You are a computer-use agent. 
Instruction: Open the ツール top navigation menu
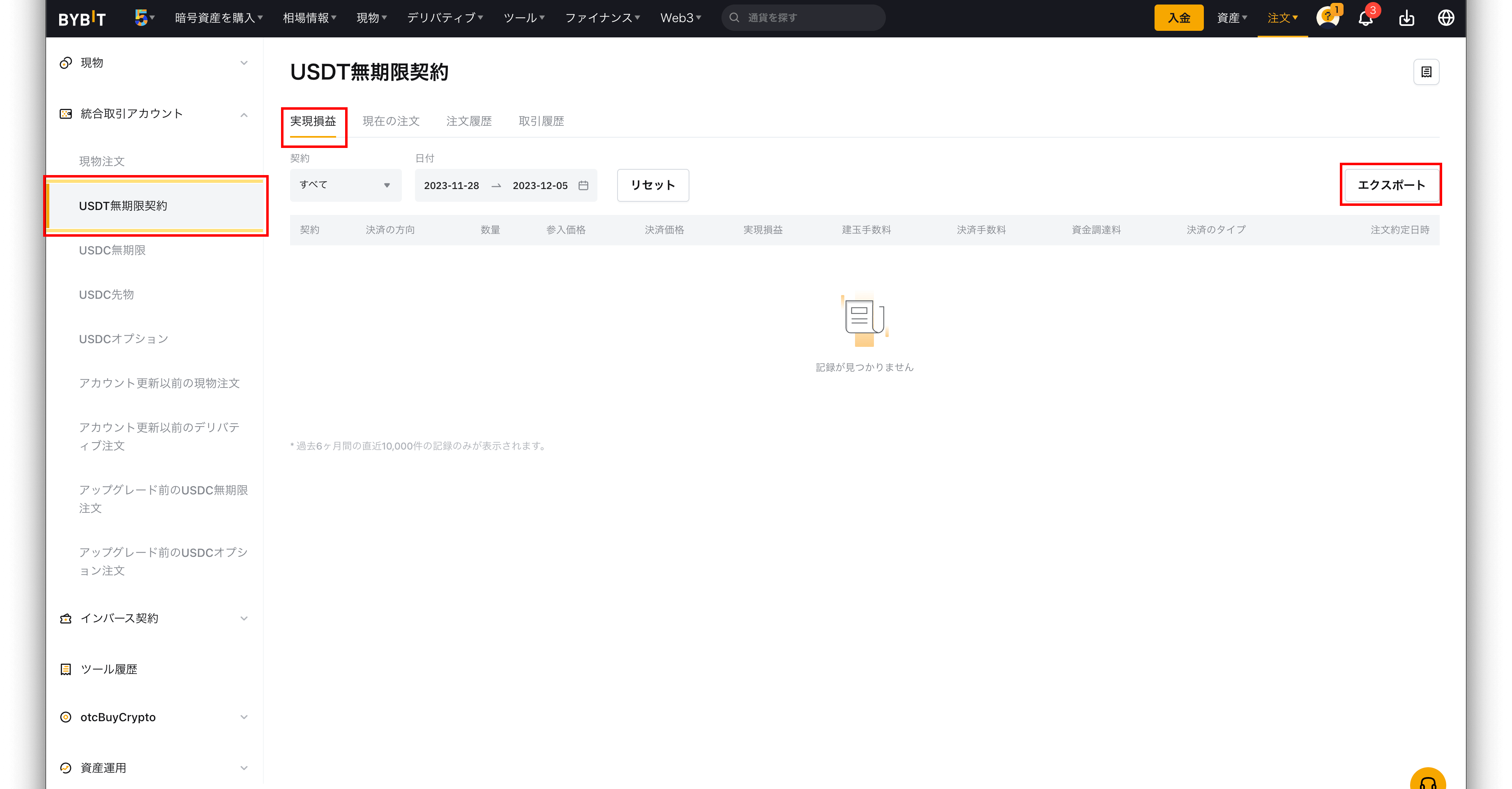tap(524, 18)
